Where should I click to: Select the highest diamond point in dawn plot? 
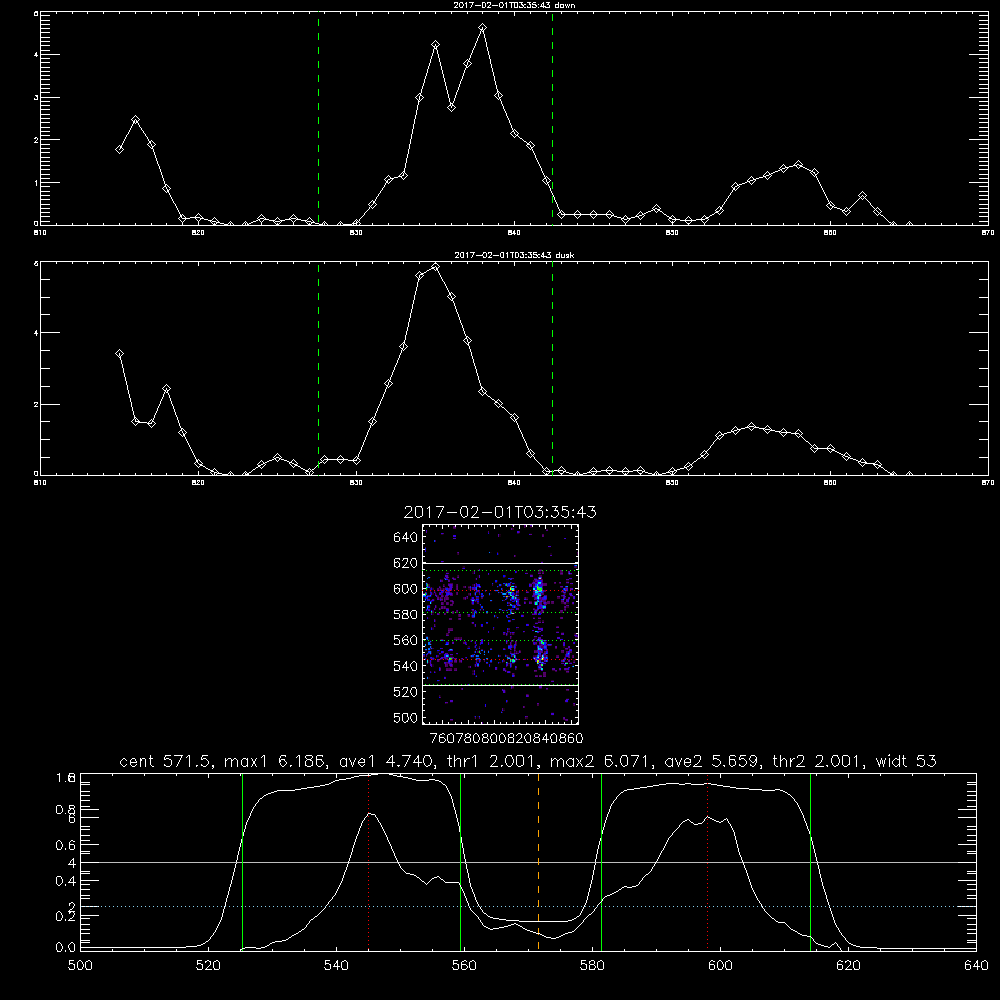[483, 27]
